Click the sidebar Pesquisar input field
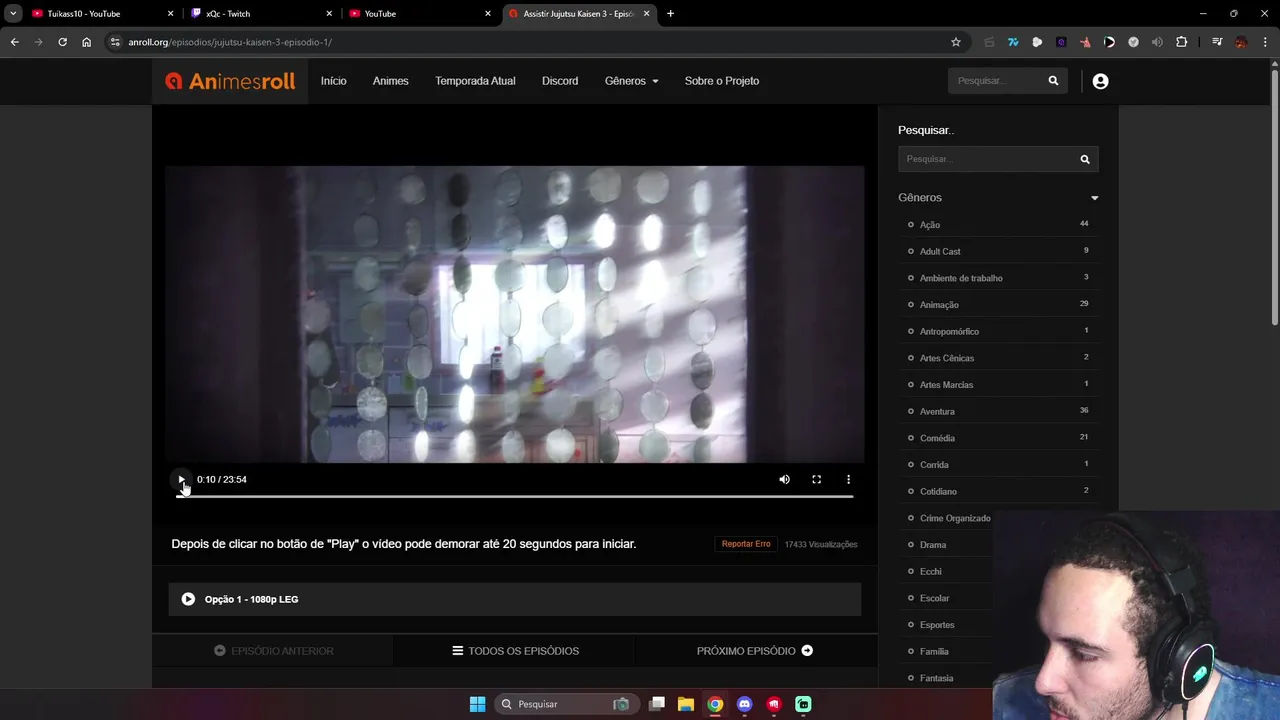 pos(985,159)
